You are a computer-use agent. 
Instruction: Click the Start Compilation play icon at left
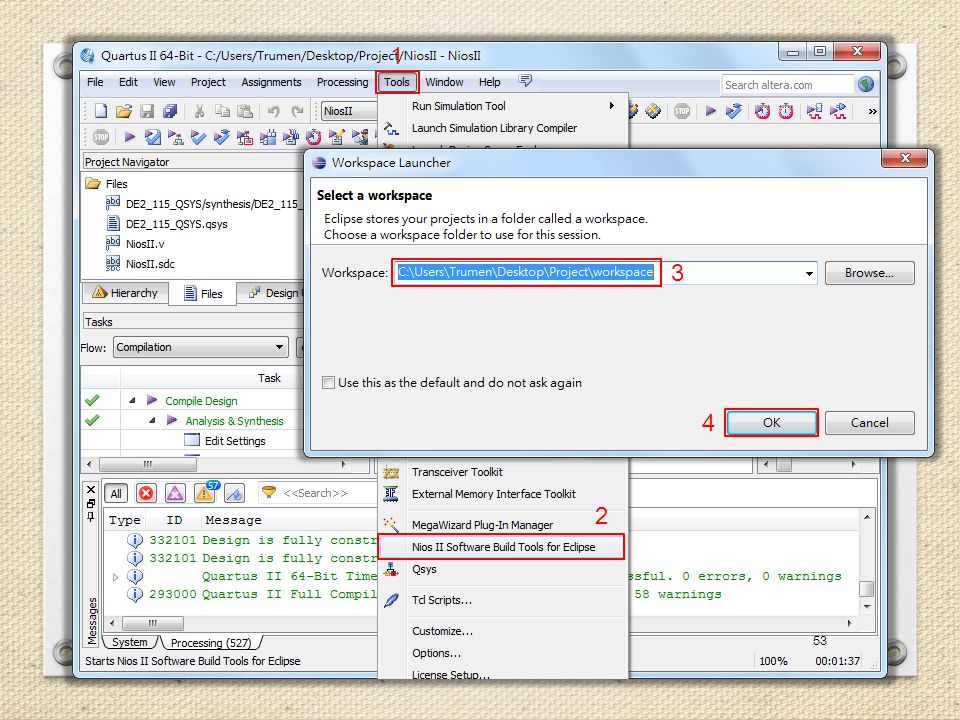pyautogui.click(x=129, y=137)
